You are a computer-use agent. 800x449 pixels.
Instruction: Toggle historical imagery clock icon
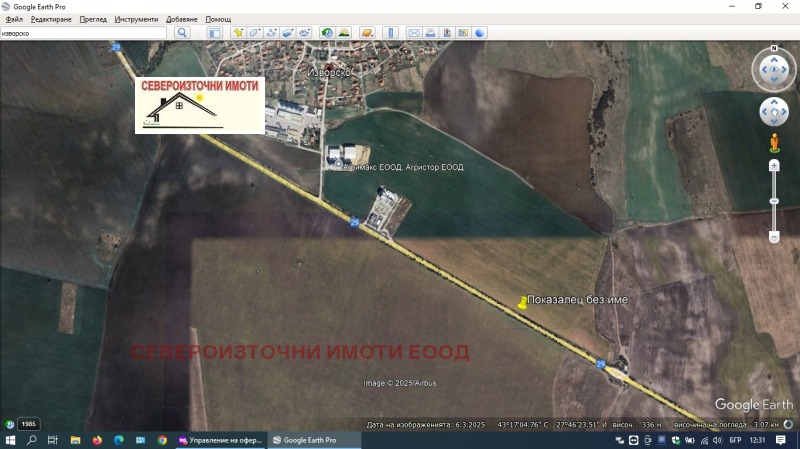point(327,33)
